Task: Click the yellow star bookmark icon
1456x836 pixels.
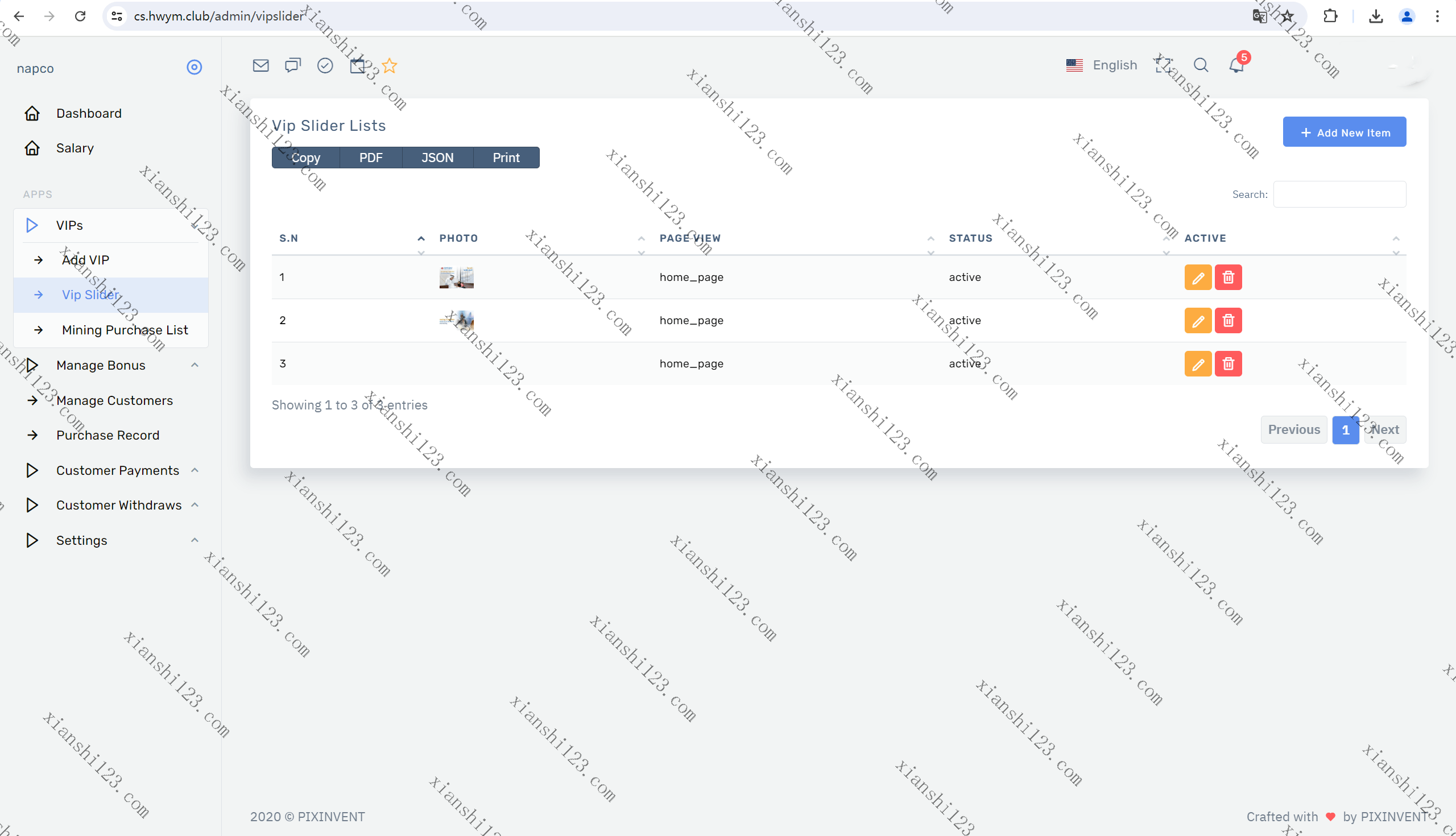Action: point(389,65)
